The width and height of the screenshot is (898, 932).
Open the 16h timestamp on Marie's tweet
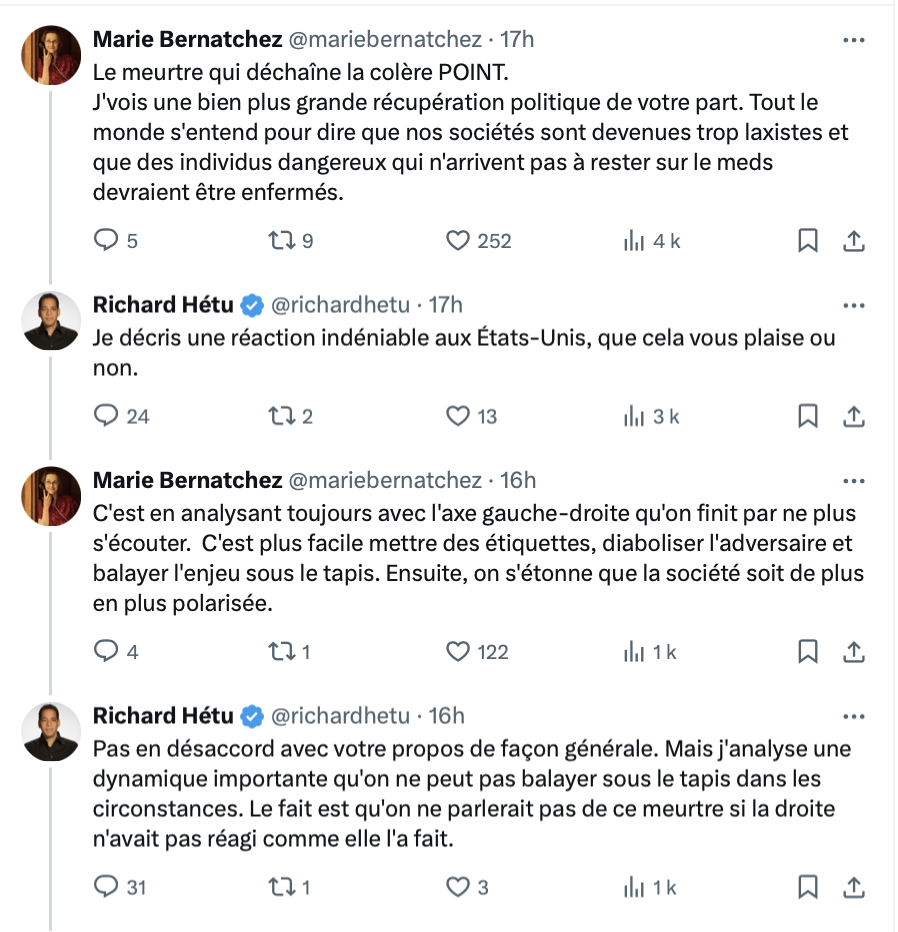pos(518,480)
